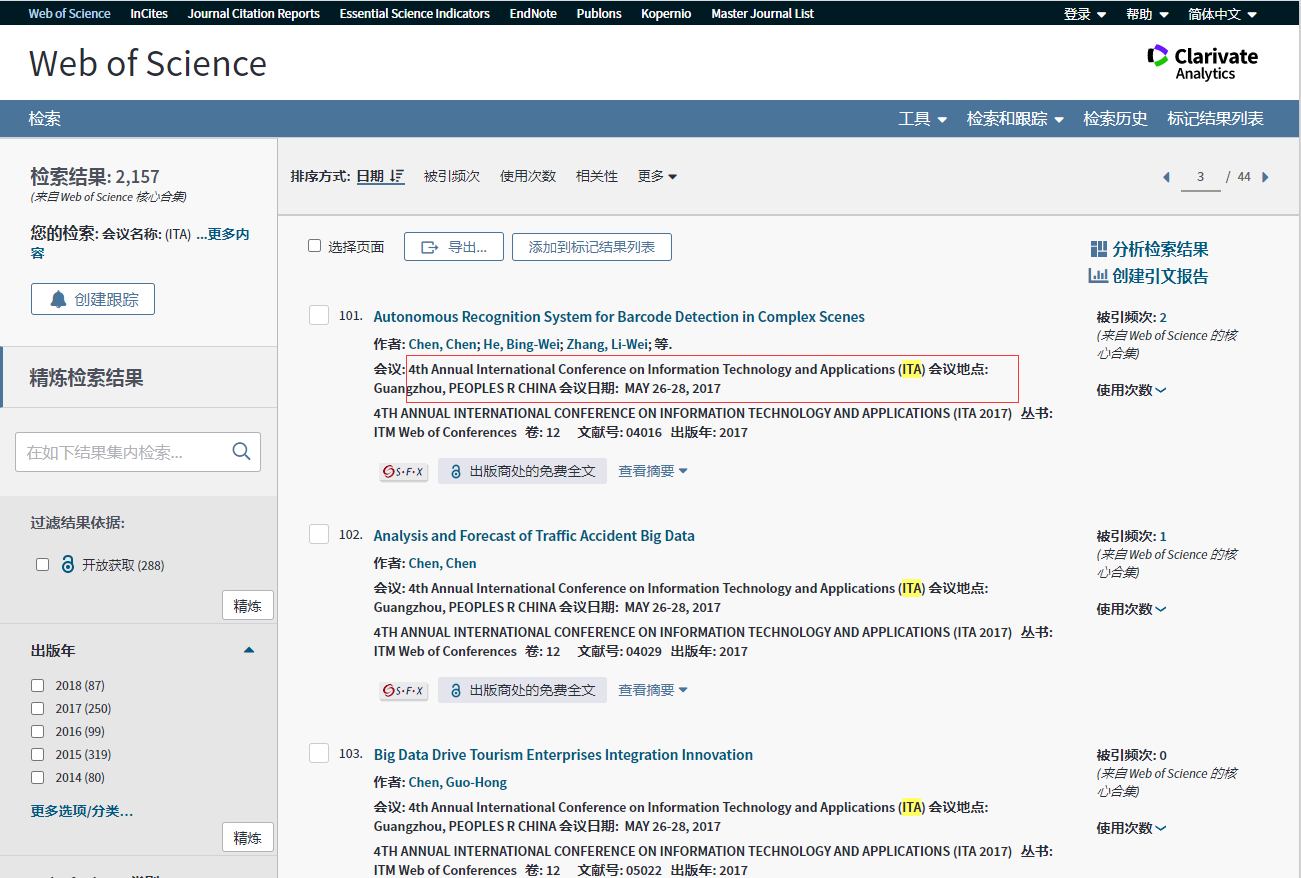Viewport: 1301px width, 878px height.
Task: Click the Web of Science logo title
Action: [148, 63]
